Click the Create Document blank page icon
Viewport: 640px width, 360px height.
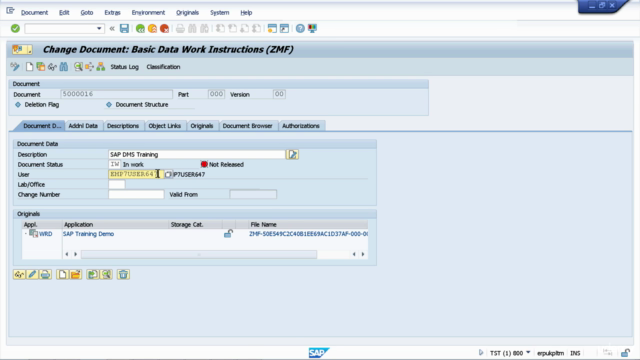(x=29, y=67)
